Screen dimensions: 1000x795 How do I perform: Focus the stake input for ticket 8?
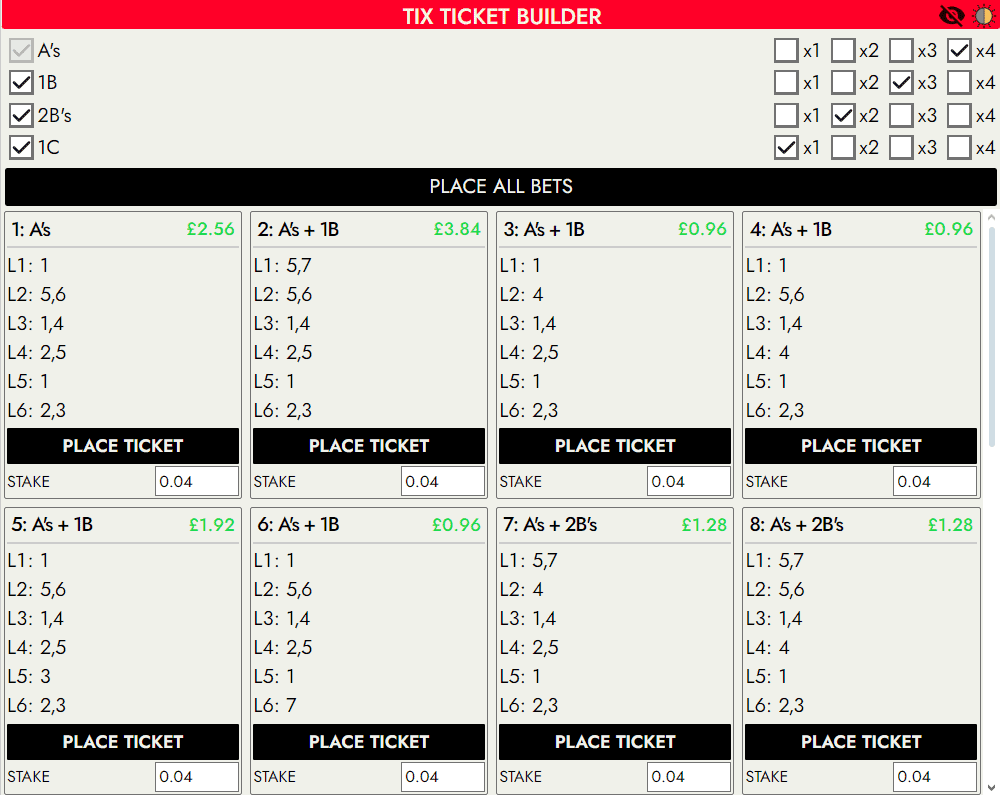click(x=934, y=776)
